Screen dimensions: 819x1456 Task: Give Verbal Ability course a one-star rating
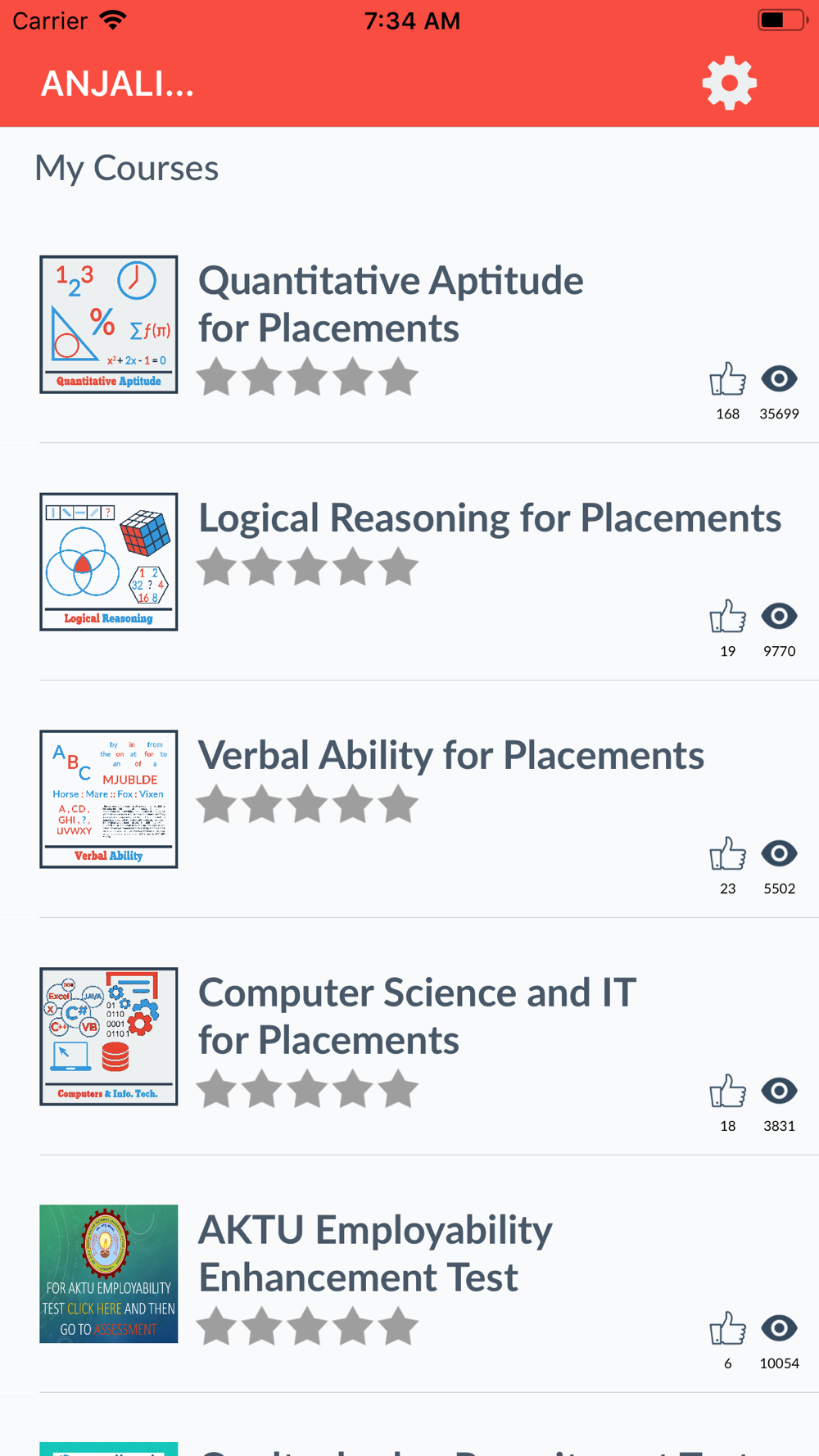(x=217, y=803)
